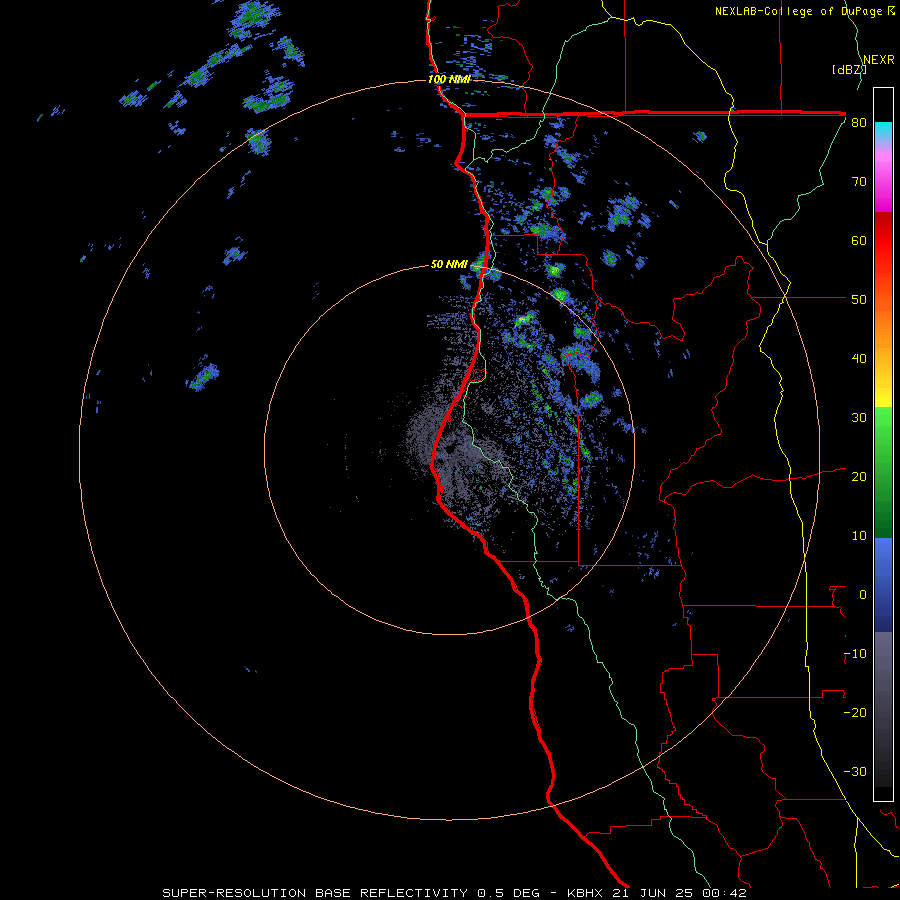Click the 10 value on dBZ scale

click(x=859, y=536)
